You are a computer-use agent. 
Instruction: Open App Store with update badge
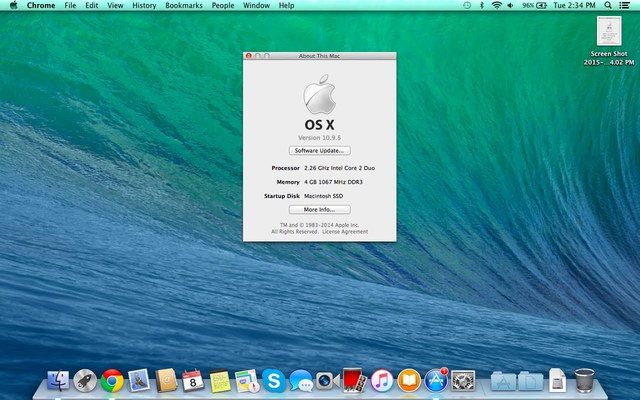point(436,380)
